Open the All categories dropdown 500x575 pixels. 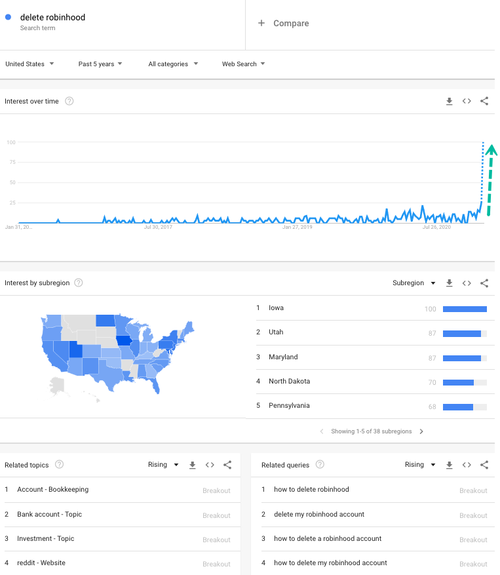click(173, 64)
